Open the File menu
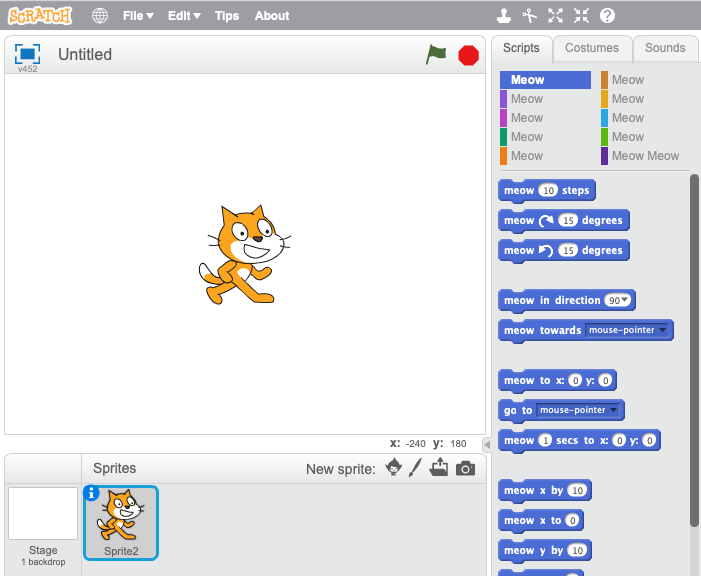701x576 pixels. click(x=138, y=16)
